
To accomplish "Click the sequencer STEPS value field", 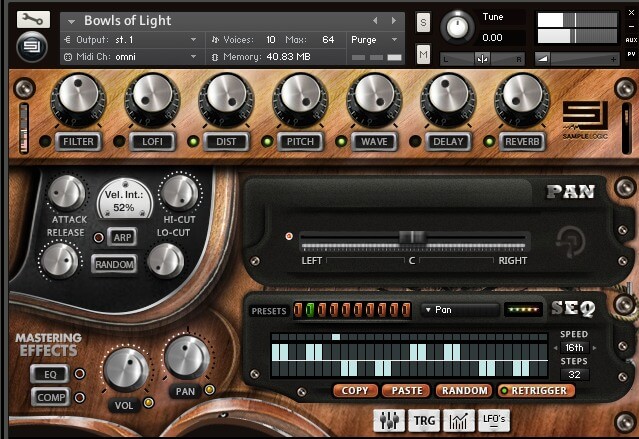I will 574,375.
